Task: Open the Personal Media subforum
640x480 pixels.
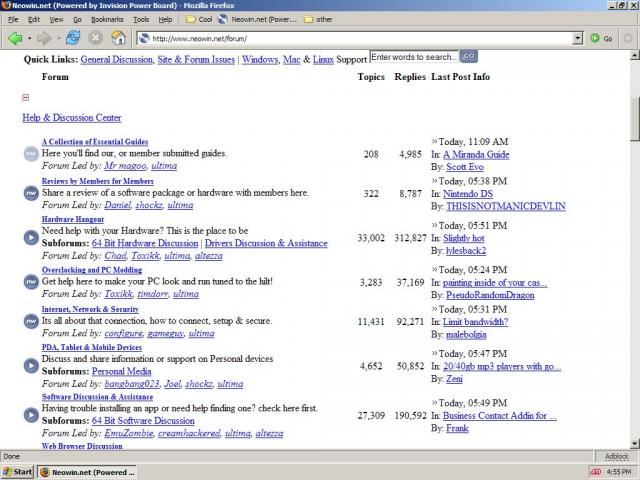Action: tap(122, 371)
